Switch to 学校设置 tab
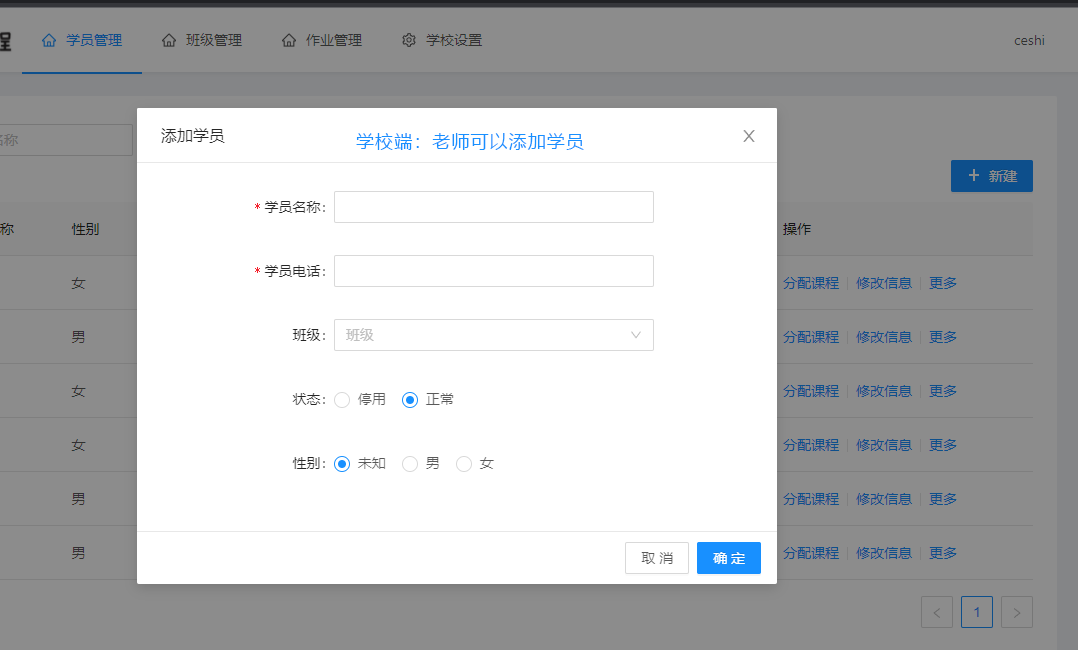The image size is (1078, 650). (x=442, y=41)
